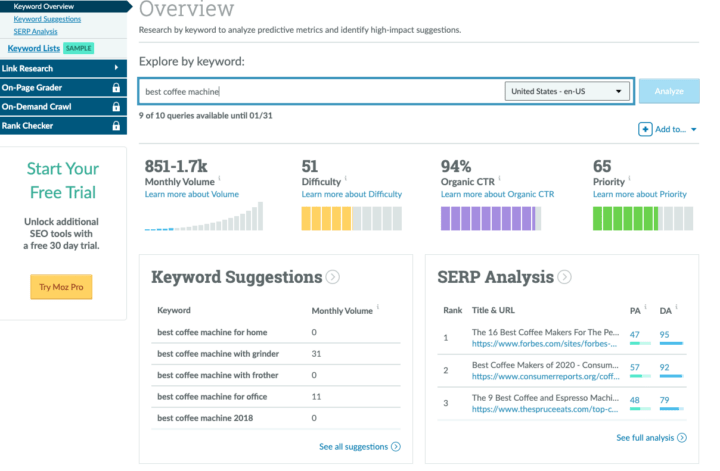Open Keyword Lists in sidebar
The width and height of the screenshot is (720, 471).
point(34,48)
